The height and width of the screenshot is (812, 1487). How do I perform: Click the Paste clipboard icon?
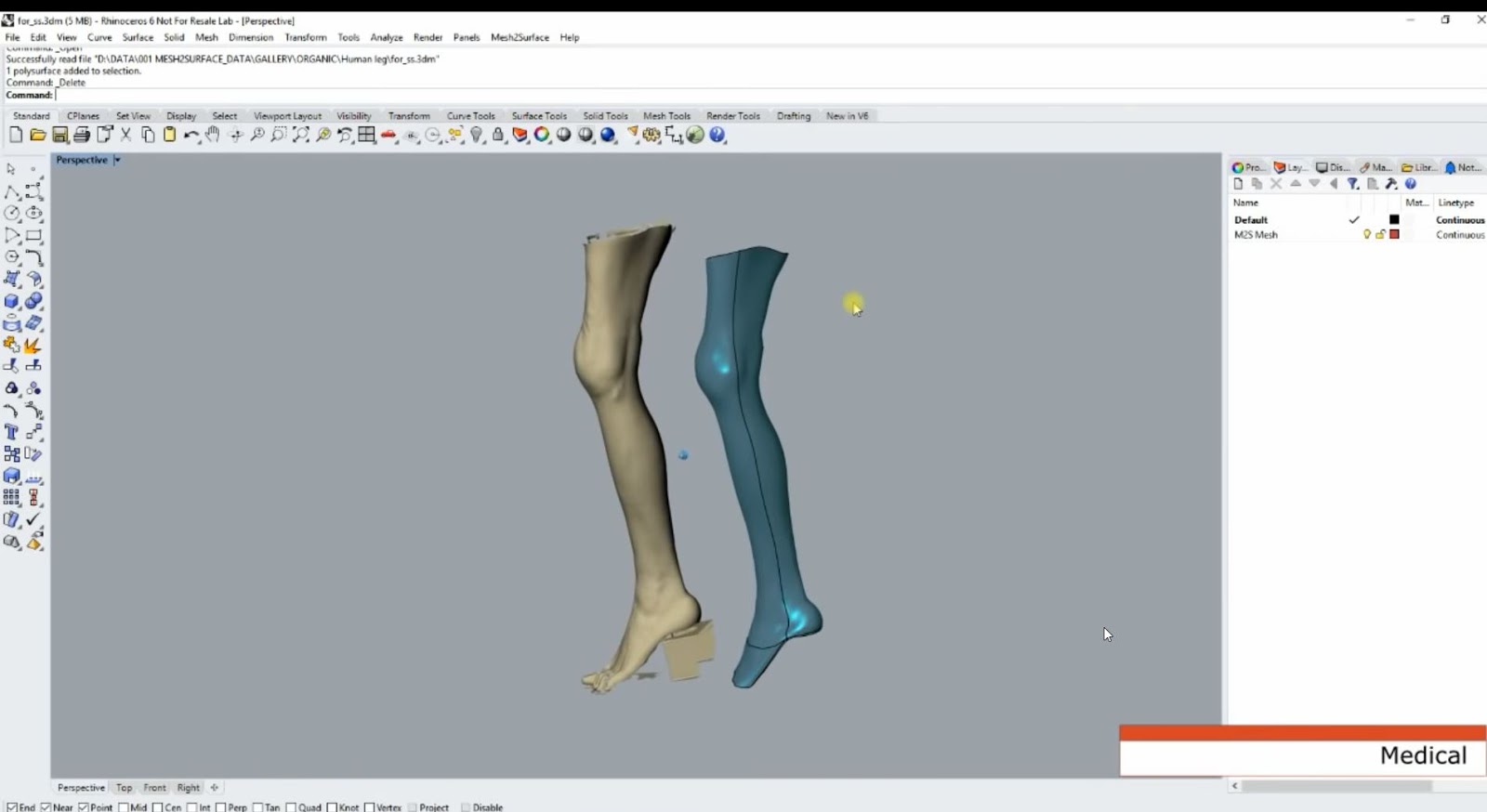click(x=169, y=136)
